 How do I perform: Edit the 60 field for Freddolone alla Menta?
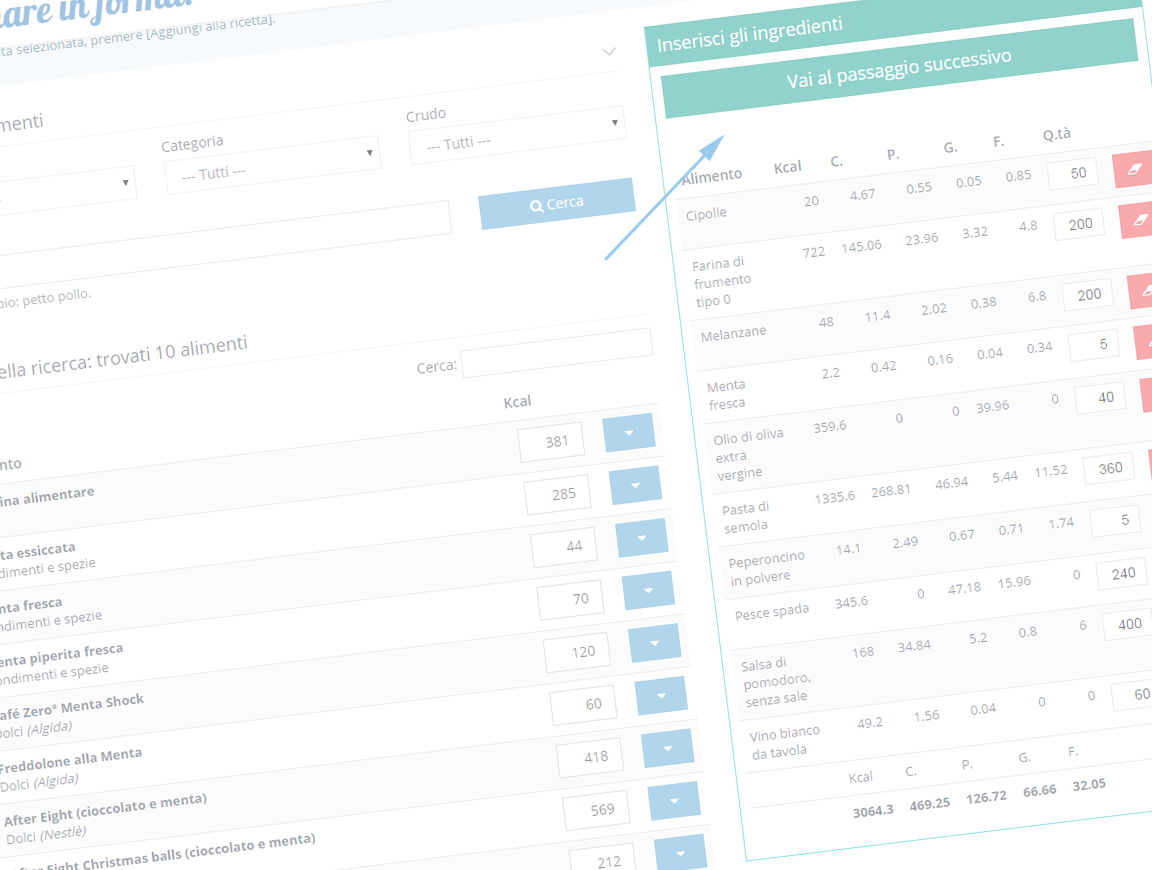(x=584, y=705)
